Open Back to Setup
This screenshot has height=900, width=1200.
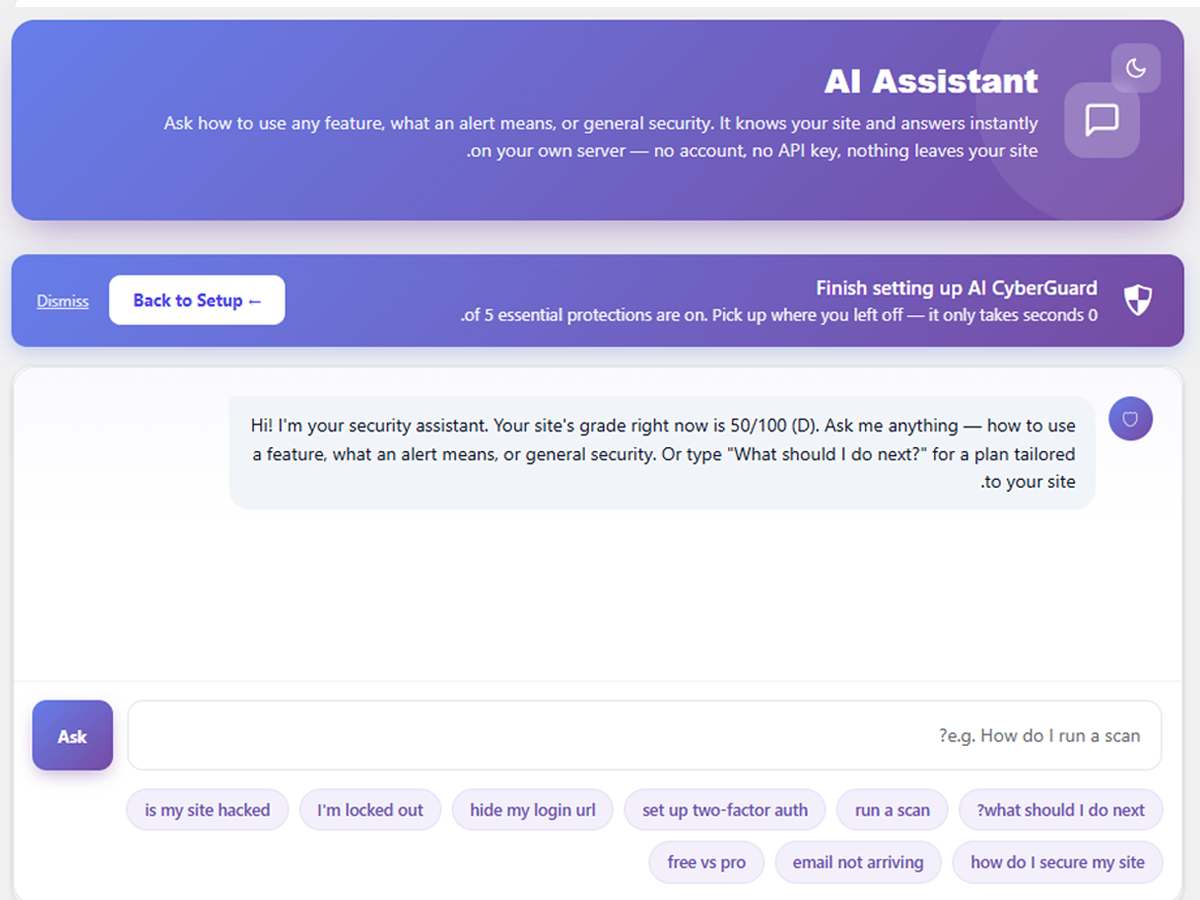197,300
